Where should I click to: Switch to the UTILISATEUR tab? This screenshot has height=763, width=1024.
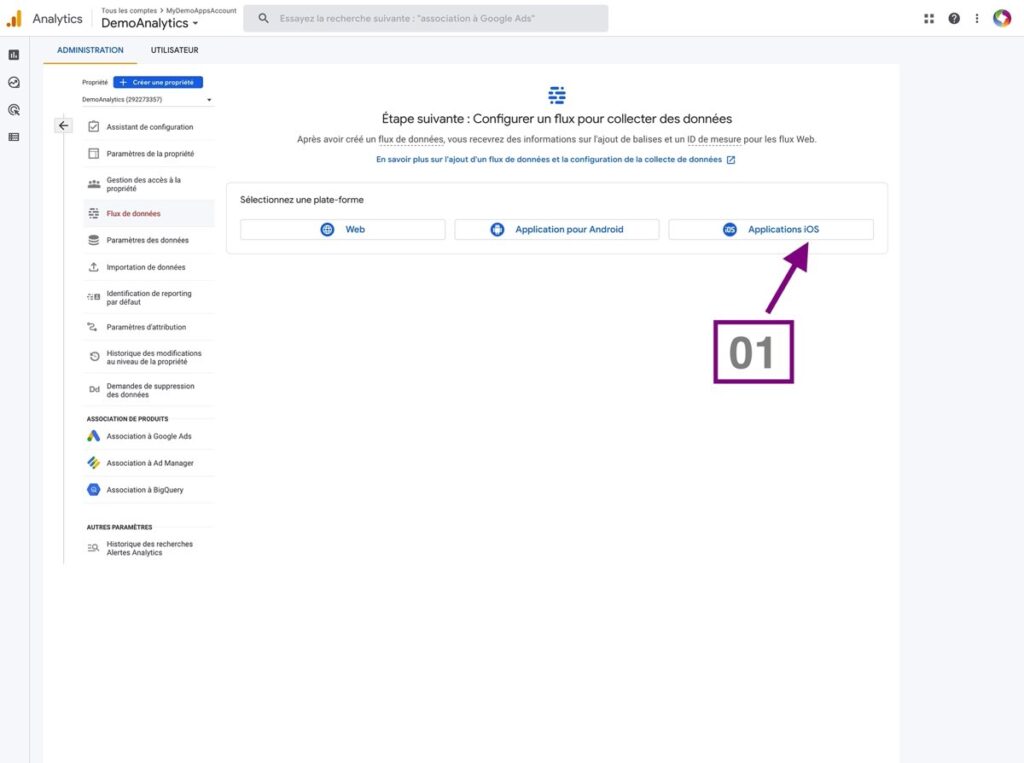pos(174,50)
